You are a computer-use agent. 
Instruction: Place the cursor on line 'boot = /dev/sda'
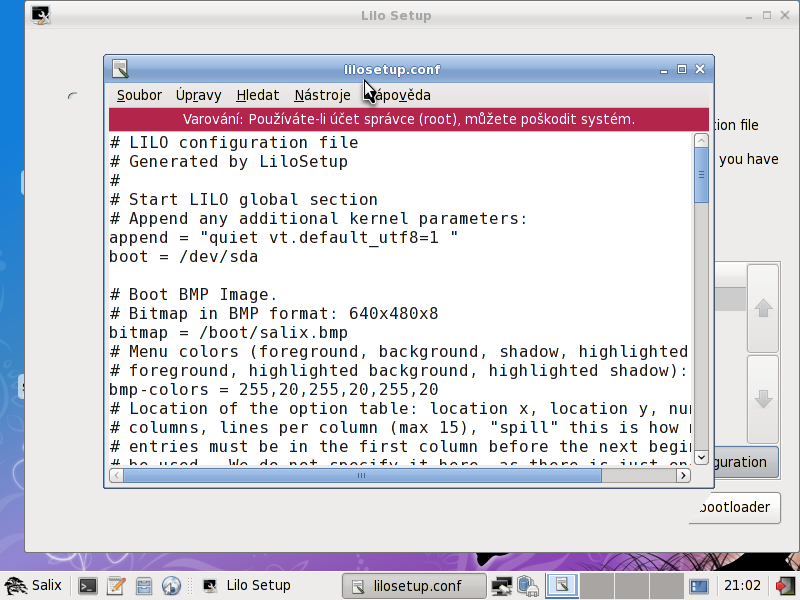point(184,257)
